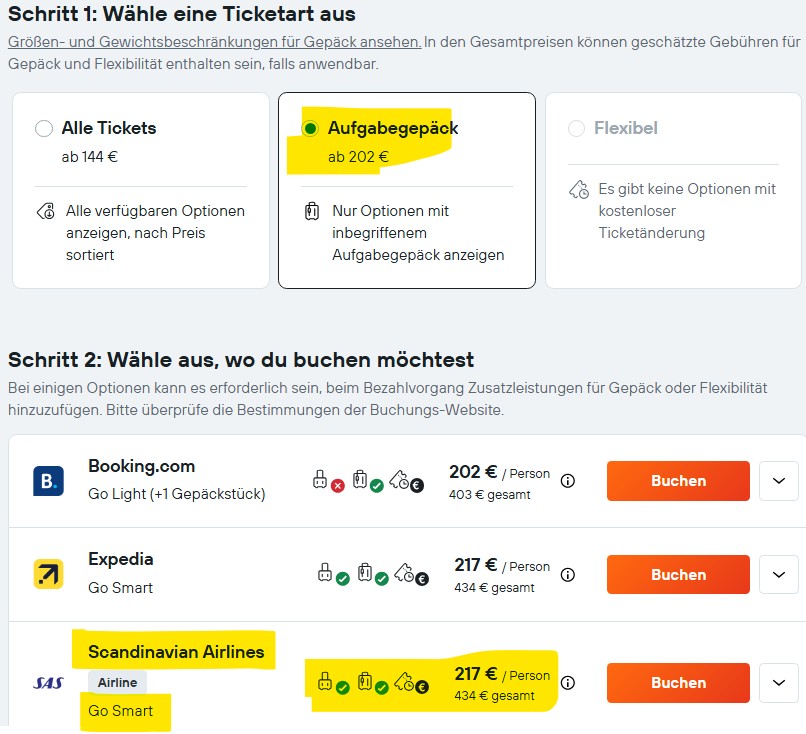The height and width of the screenshot is (734, 806).
Task: Click the SAS airline logo
Action: pos(48,683)
